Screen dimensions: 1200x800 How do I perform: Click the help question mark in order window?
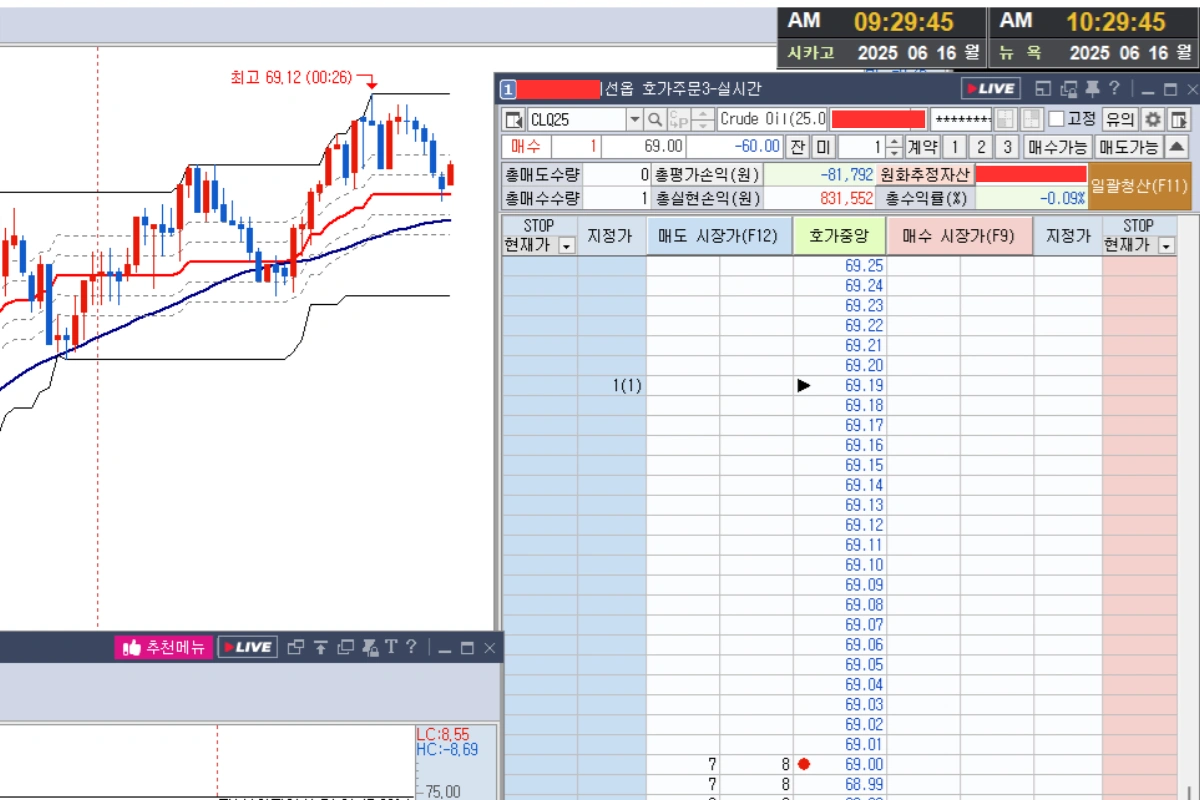coord(1114,89)
